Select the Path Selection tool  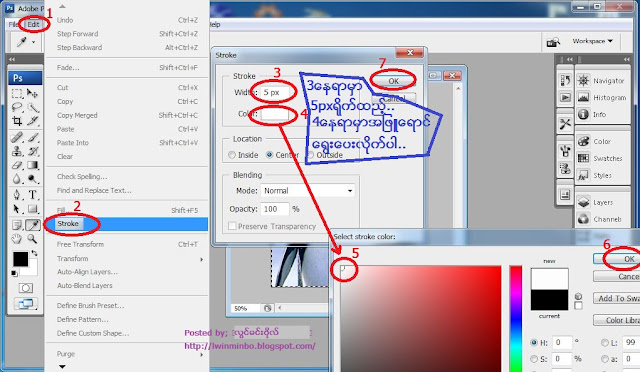tap(17, 209)
